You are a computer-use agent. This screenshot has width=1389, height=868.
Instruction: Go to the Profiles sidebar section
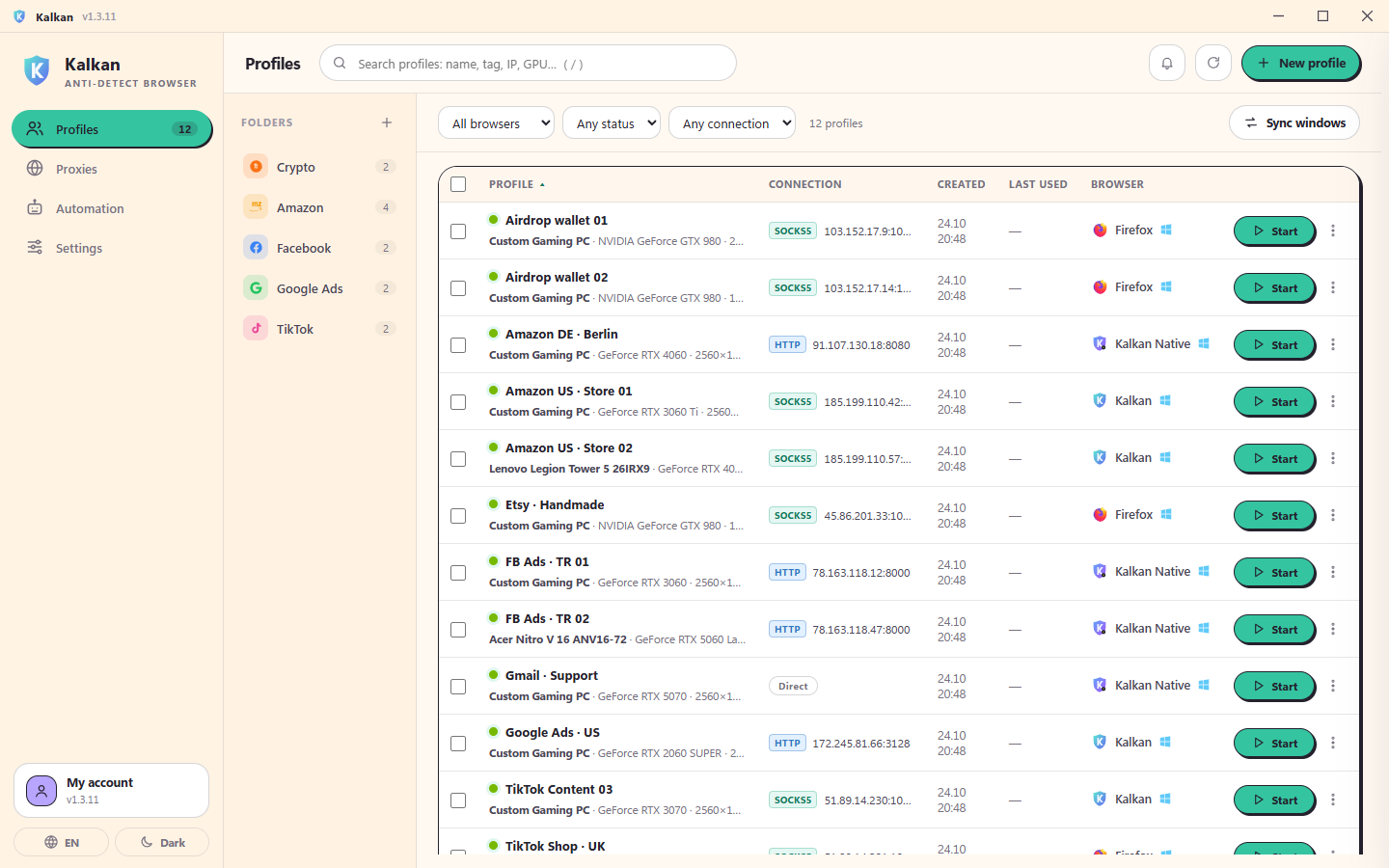(112, 129)
